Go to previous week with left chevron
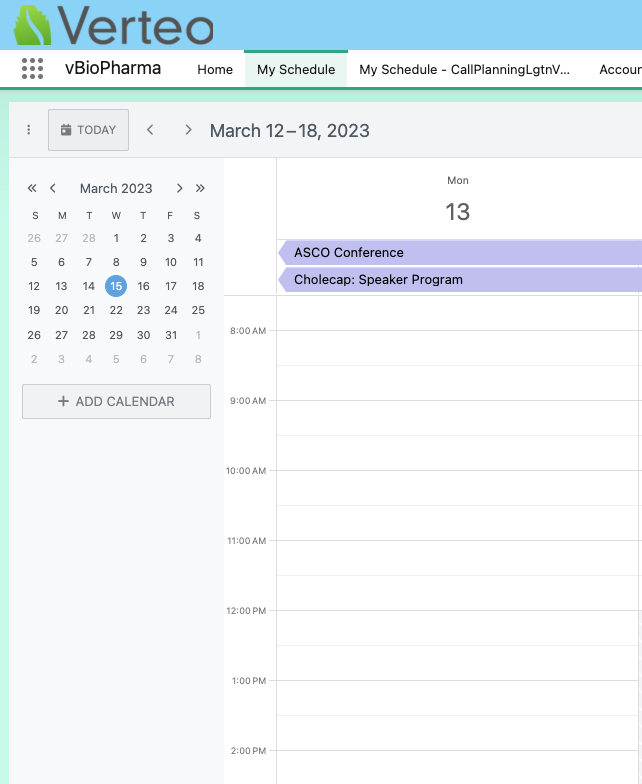Viewport: 642px width, 784px height. (x=150, y=130)
